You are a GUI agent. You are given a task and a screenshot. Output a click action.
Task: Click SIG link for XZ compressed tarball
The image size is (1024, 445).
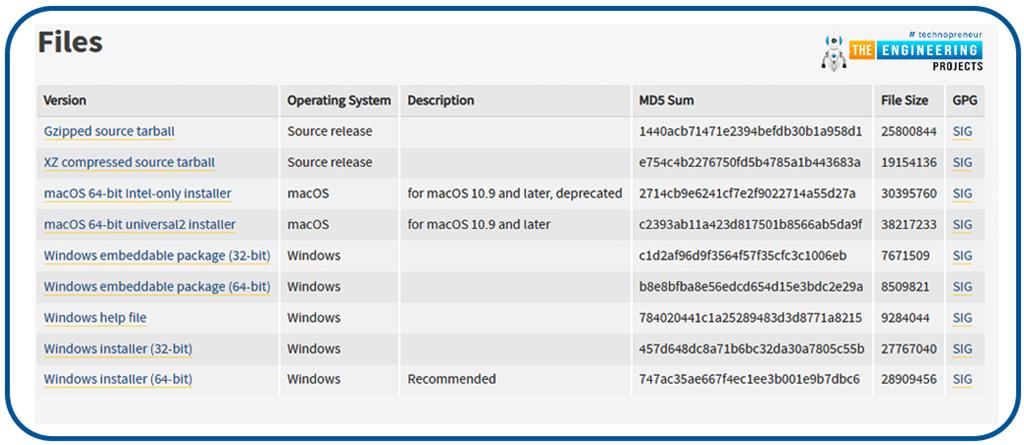[x=962, y=162]
